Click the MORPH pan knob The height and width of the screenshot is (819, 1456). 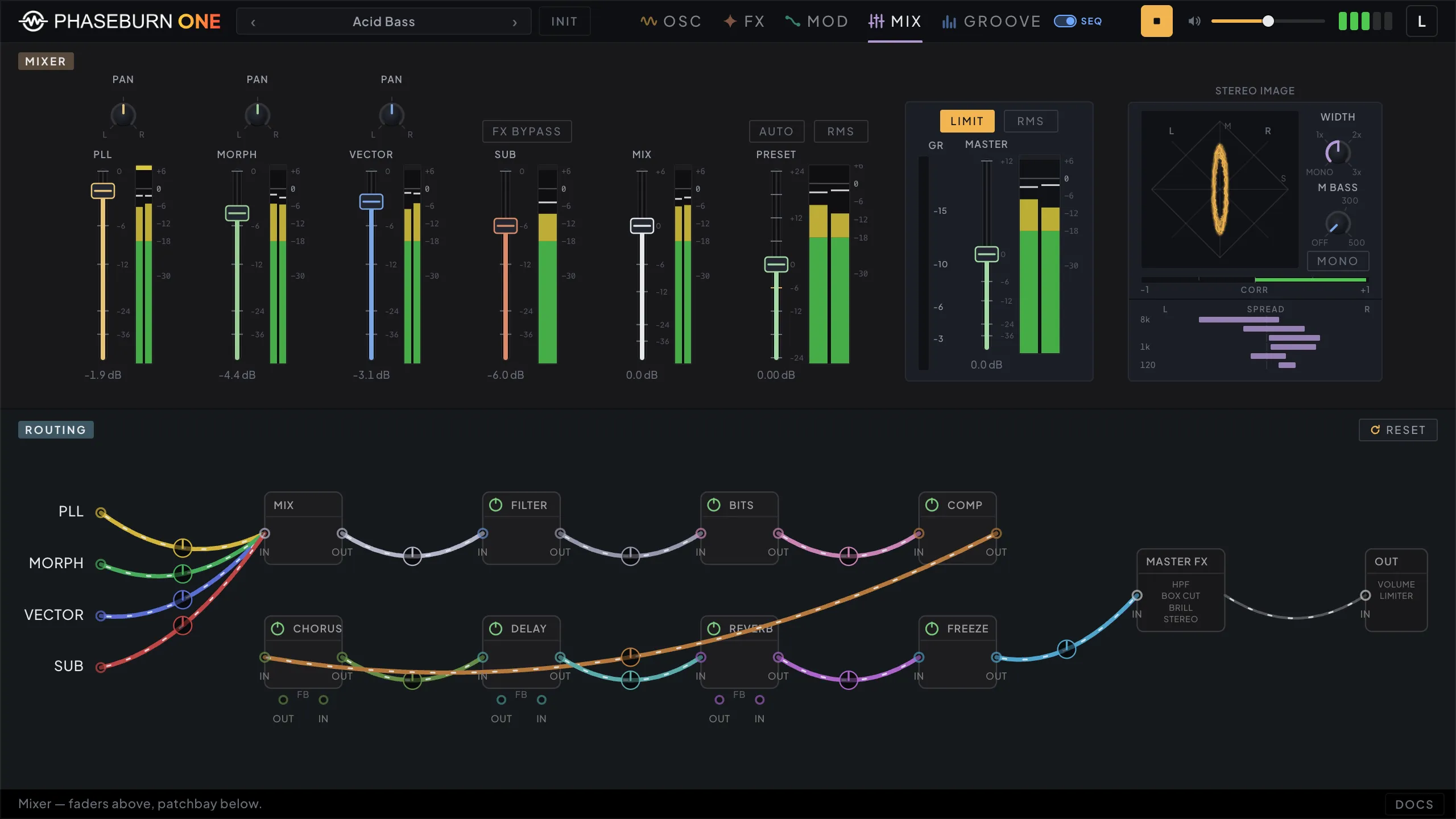coord(257,115)
